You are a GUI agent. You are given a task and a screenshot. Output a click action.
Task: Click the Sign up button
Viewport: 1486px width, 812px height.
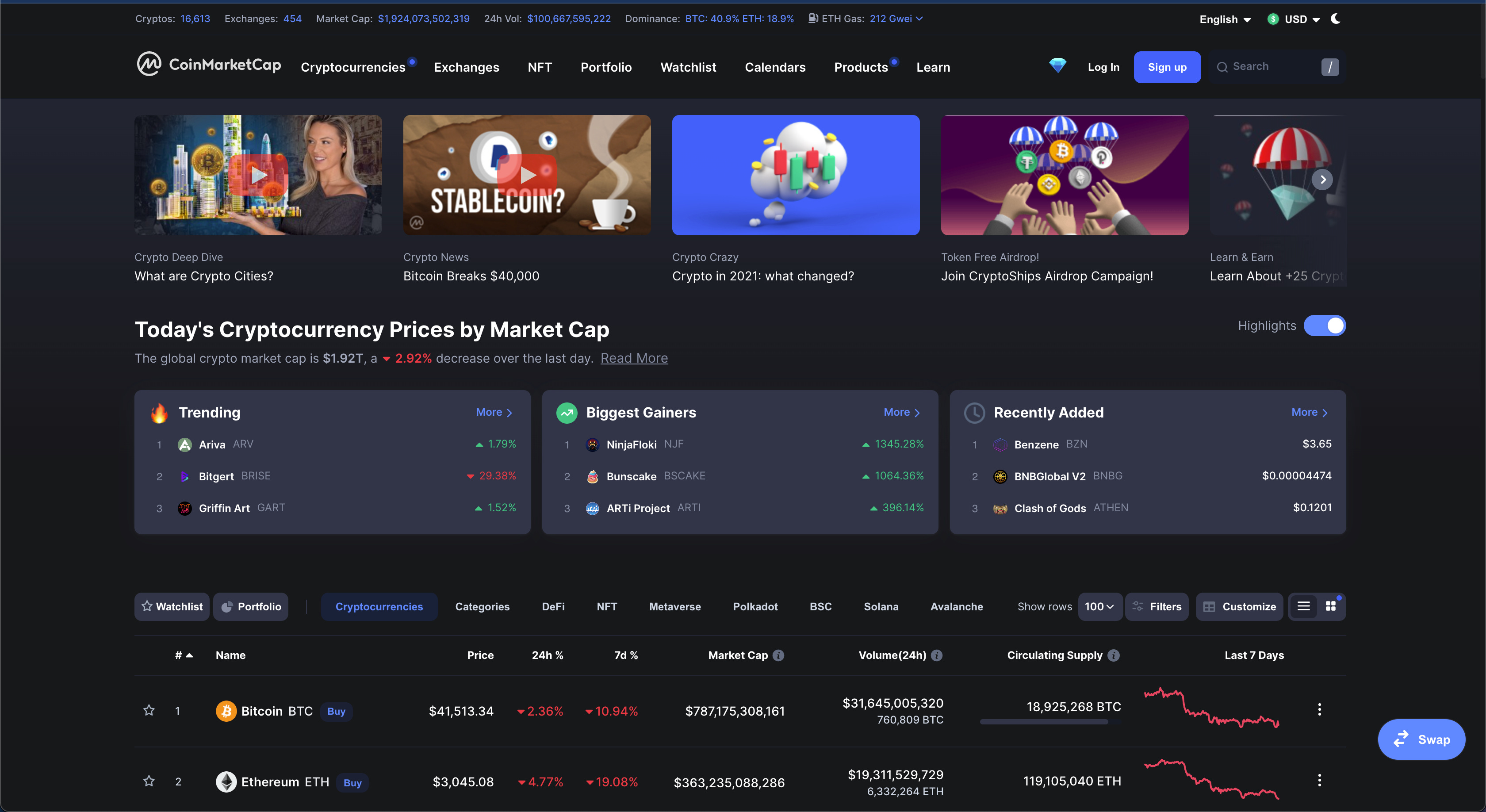point(1166,67)
